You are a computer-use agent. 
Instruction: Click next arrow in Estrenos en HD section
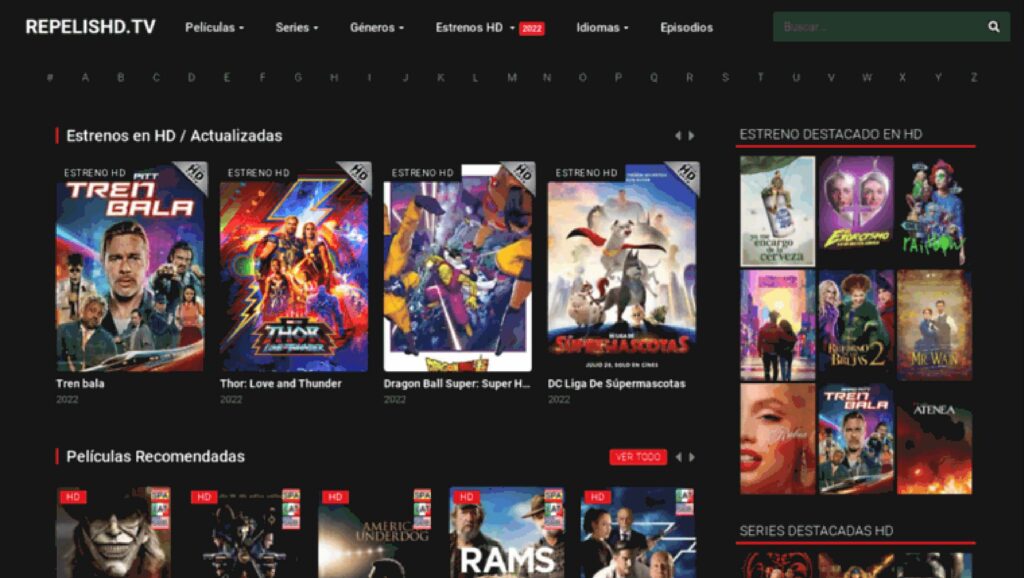691,136
